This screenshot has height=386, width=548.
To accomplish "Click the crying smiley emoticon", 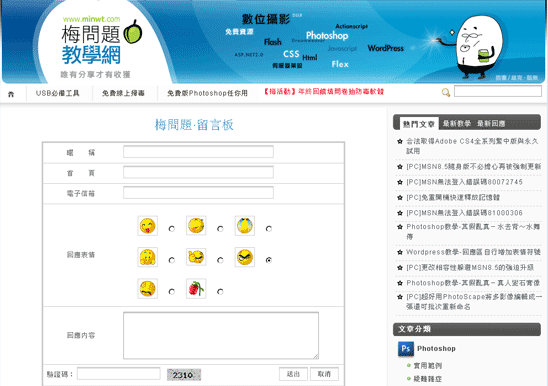I will 245,226.
